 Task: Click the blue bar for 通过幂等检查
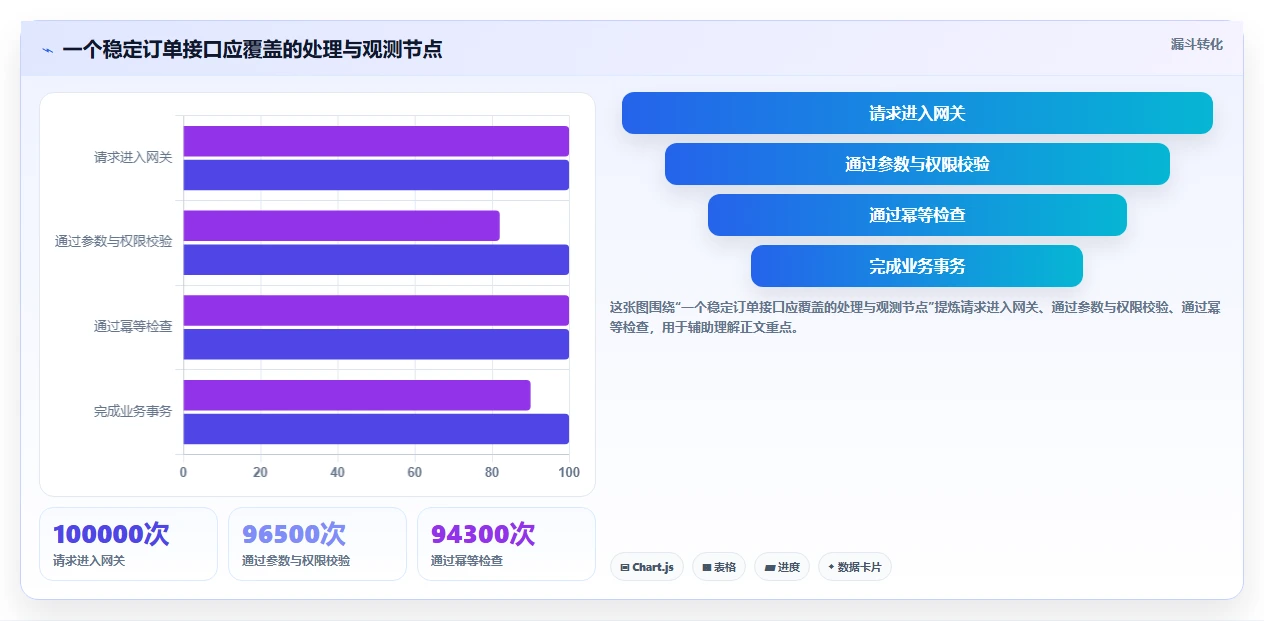coord(376,344)
